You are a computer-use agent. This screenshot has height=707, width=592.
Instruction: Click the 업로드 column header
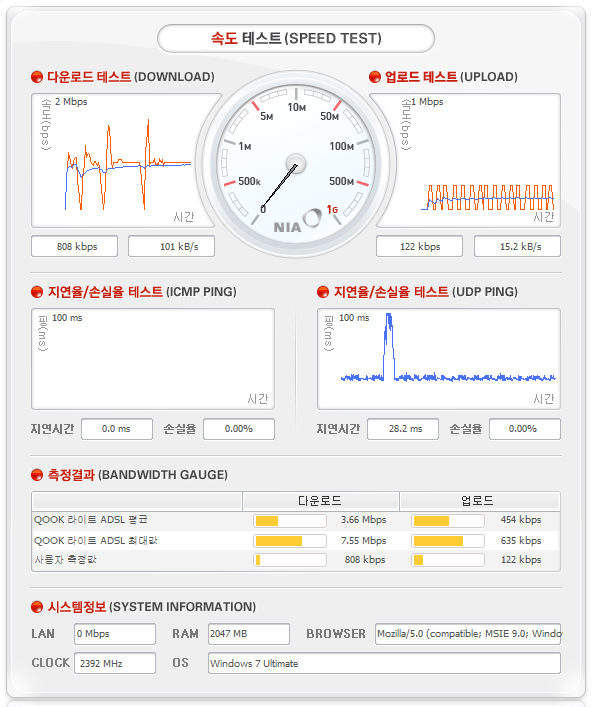click(480, 501)
